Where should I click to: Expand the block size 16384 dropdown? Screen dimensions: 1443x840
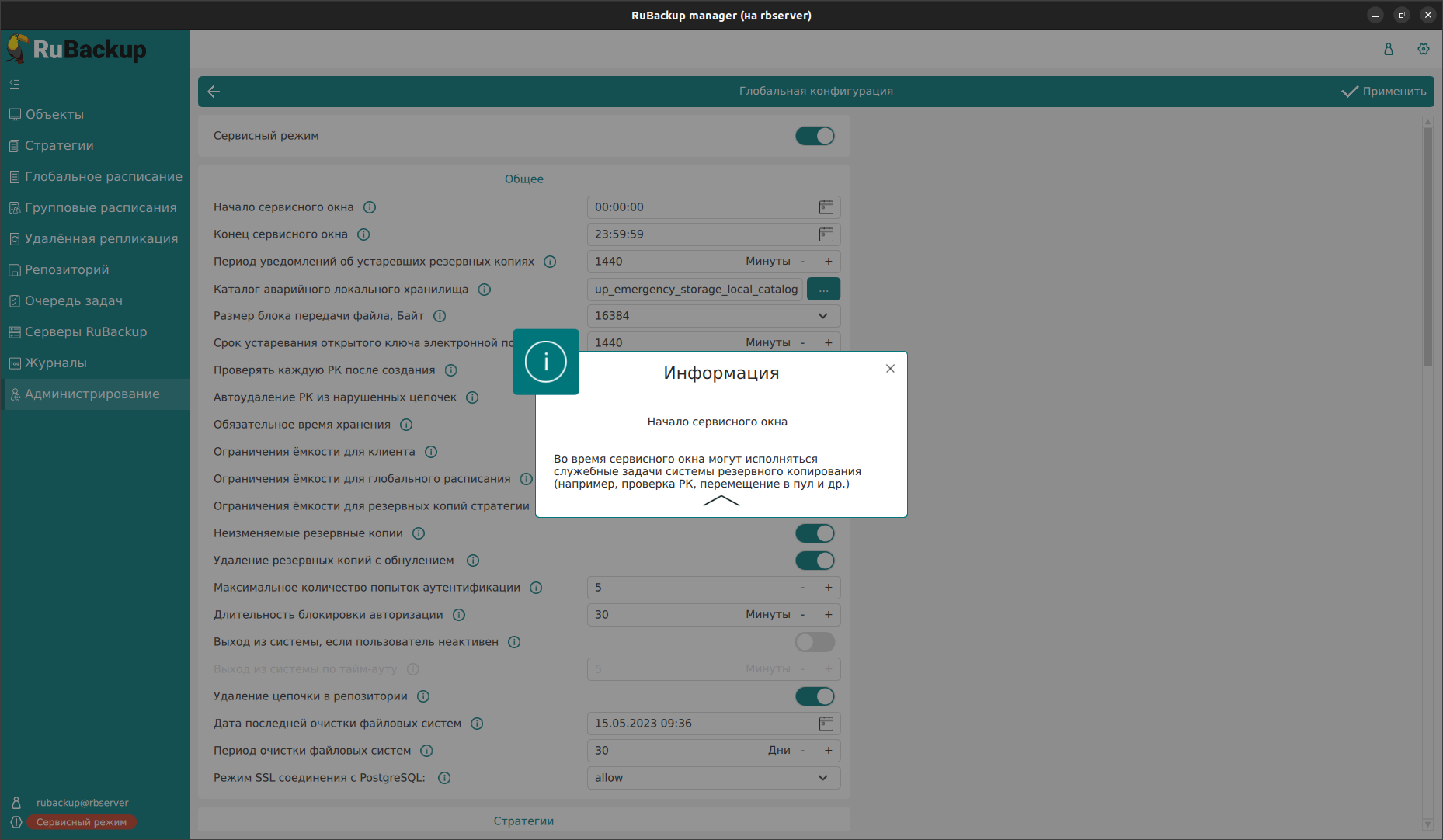tap(822, 316)
